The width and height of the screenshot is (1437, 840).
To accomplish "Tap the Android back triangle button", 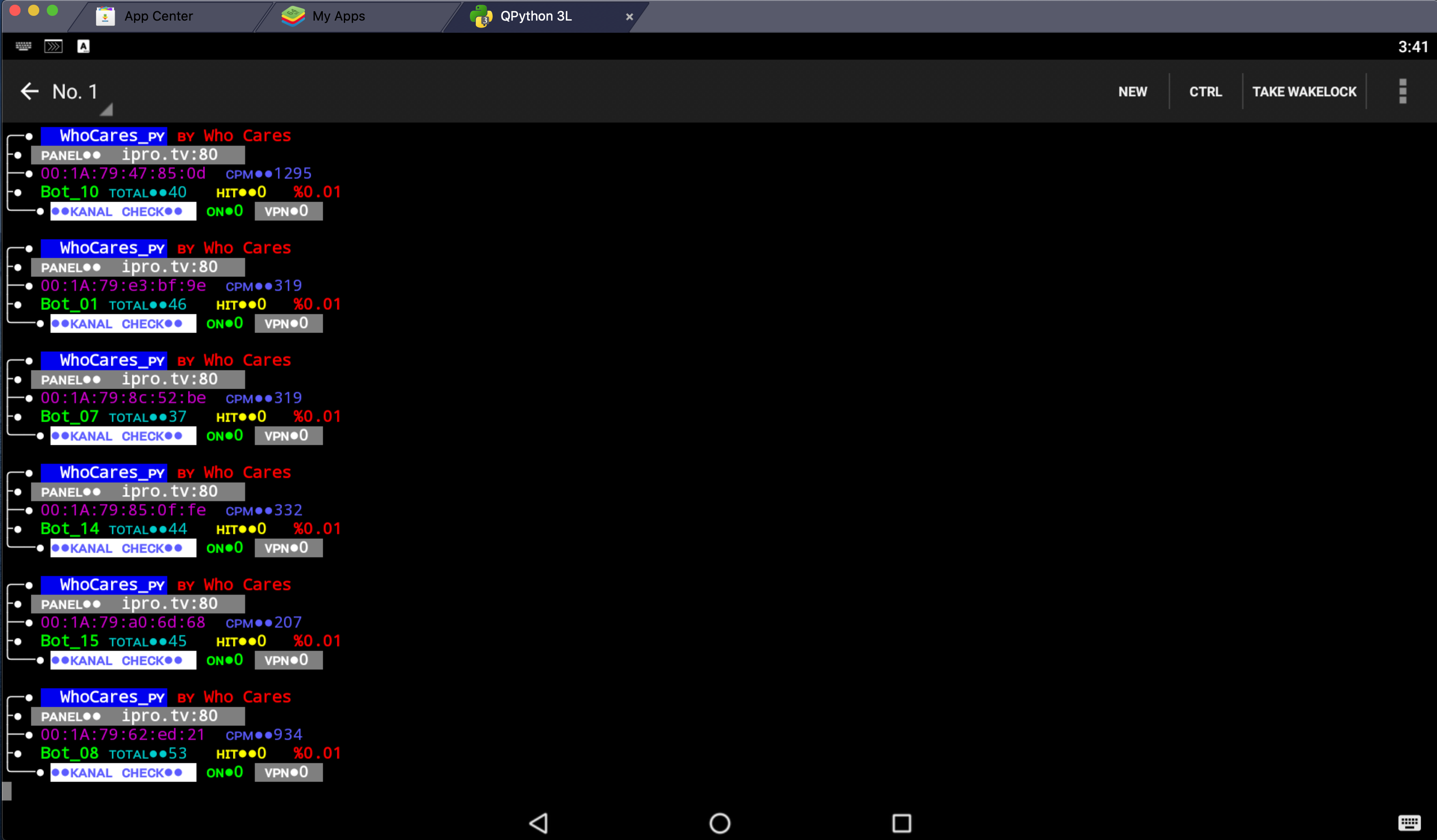I will pos(538,823).
